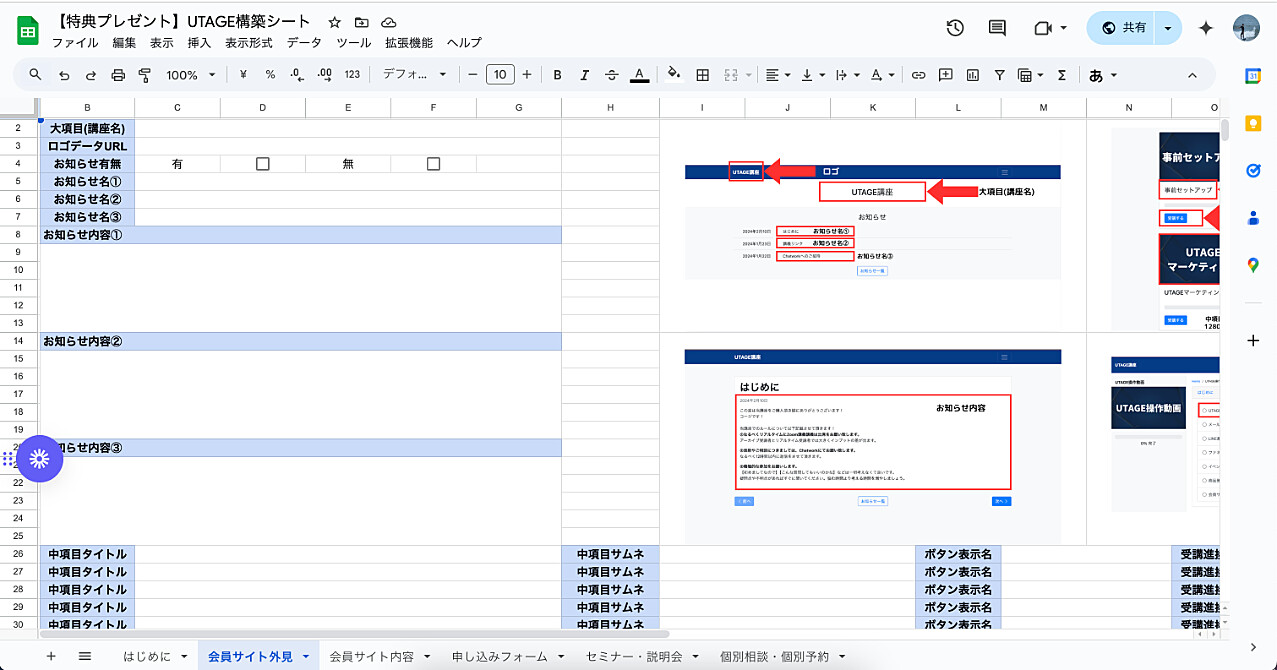Open the more number formats 123 menu
The image size is (1277, 670).
pyautogui.click(x=352, y=75)
